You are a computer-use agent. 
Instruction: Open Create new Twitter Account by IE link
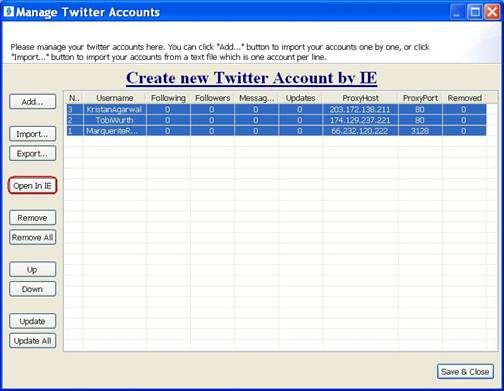252,78
